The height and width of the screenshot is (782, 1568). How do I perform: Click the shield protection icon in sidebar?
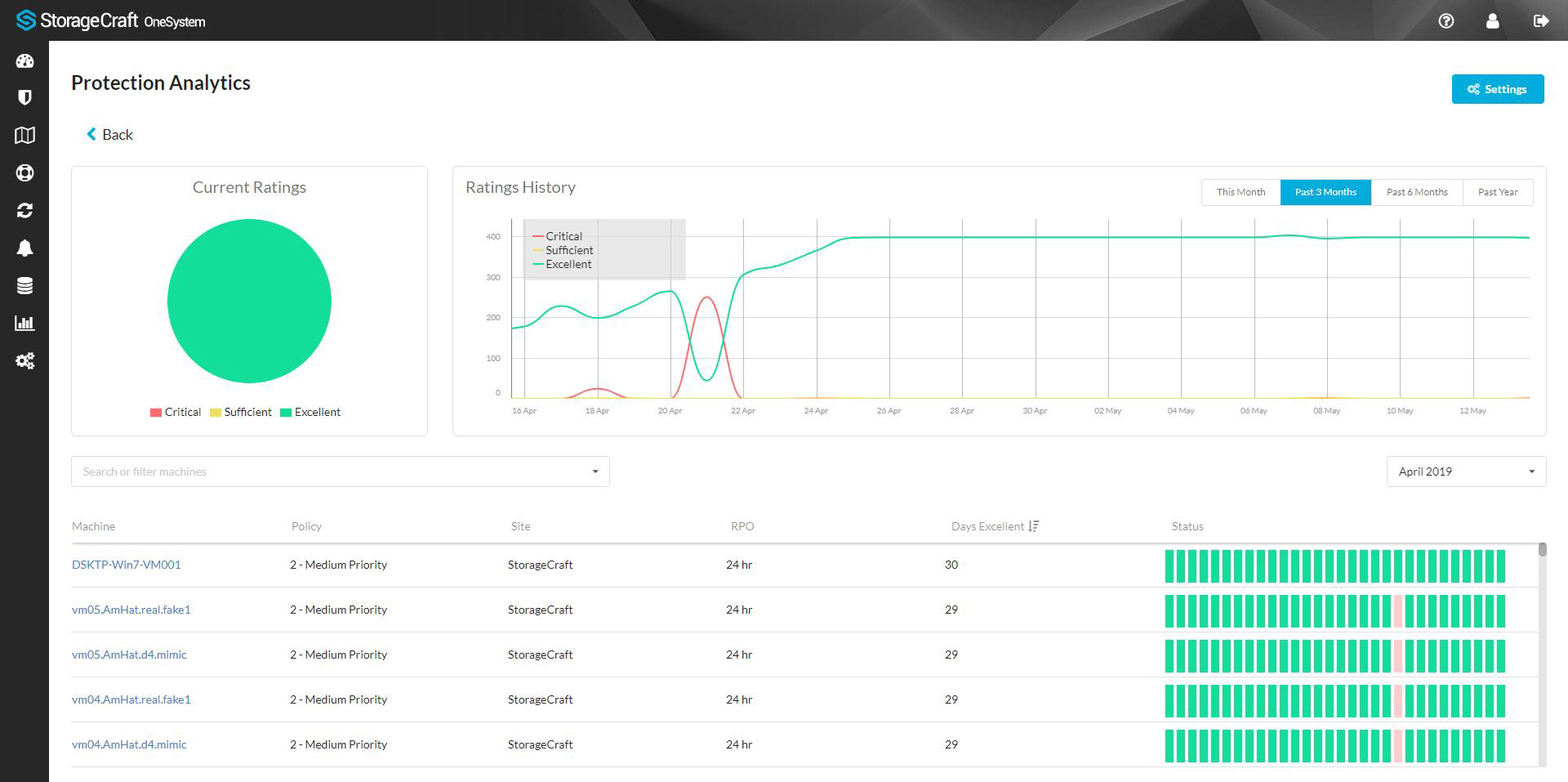24,98
